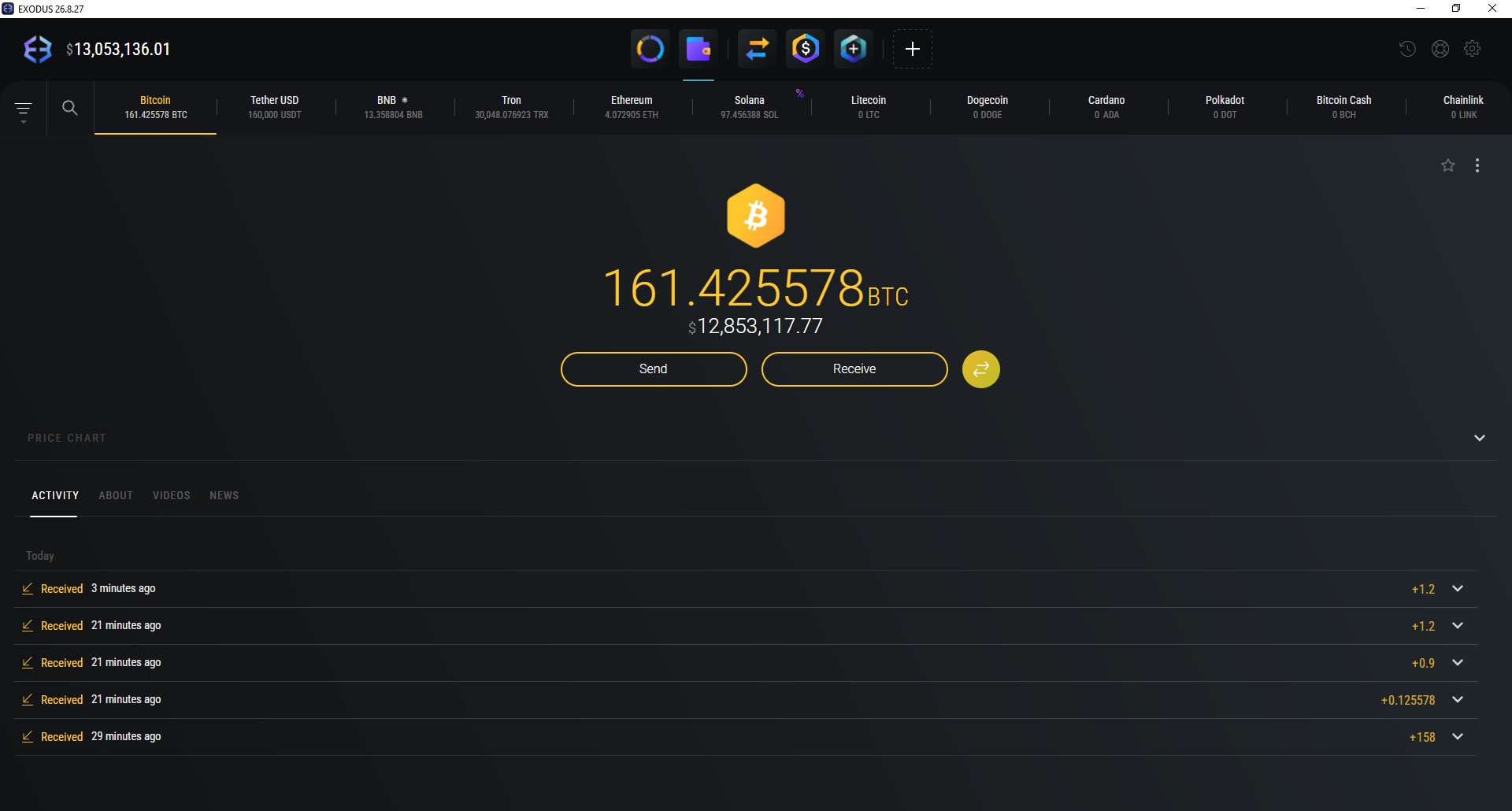Viewport: 1512px width, 811px height.
Task: Click the add app plus button
Action: coord(913,49)
